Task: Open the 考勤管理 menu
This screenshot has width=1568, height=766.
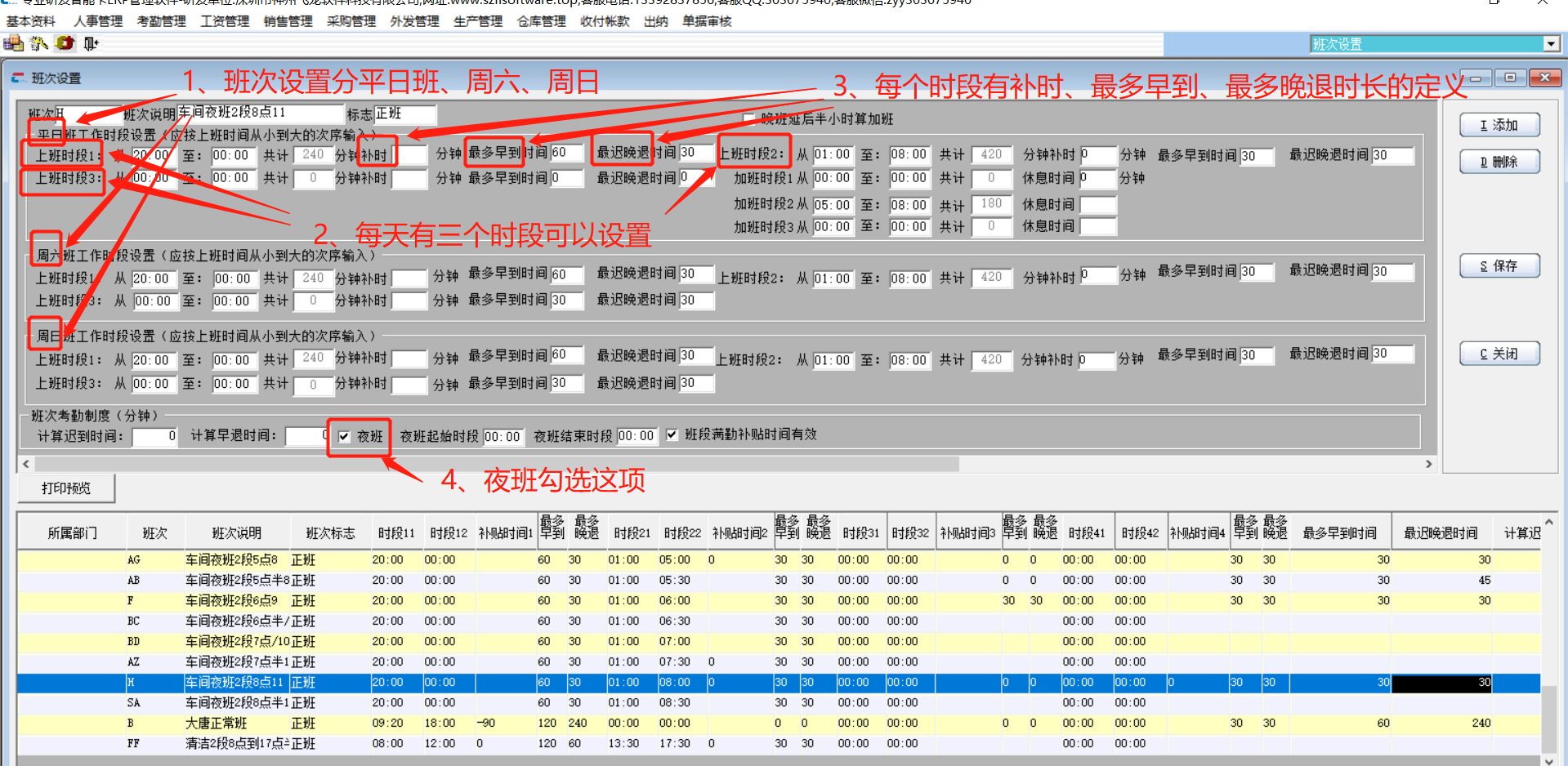Action: [160, 21]
